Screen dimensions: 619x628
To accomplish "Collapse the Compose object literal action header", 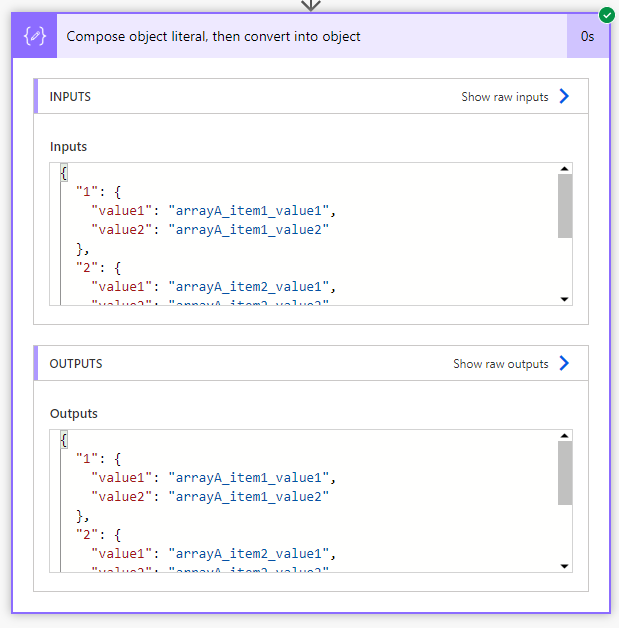I will (312, 36).
